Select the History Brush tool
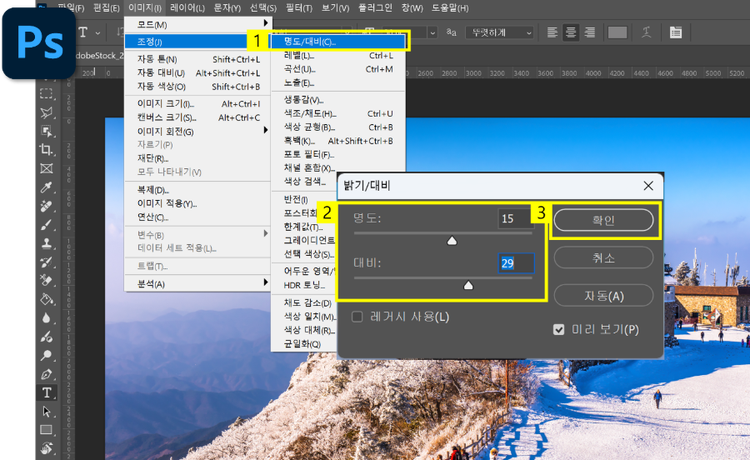Image resolution: width=750 pixels, height=460 pixels. coord(46,262)
